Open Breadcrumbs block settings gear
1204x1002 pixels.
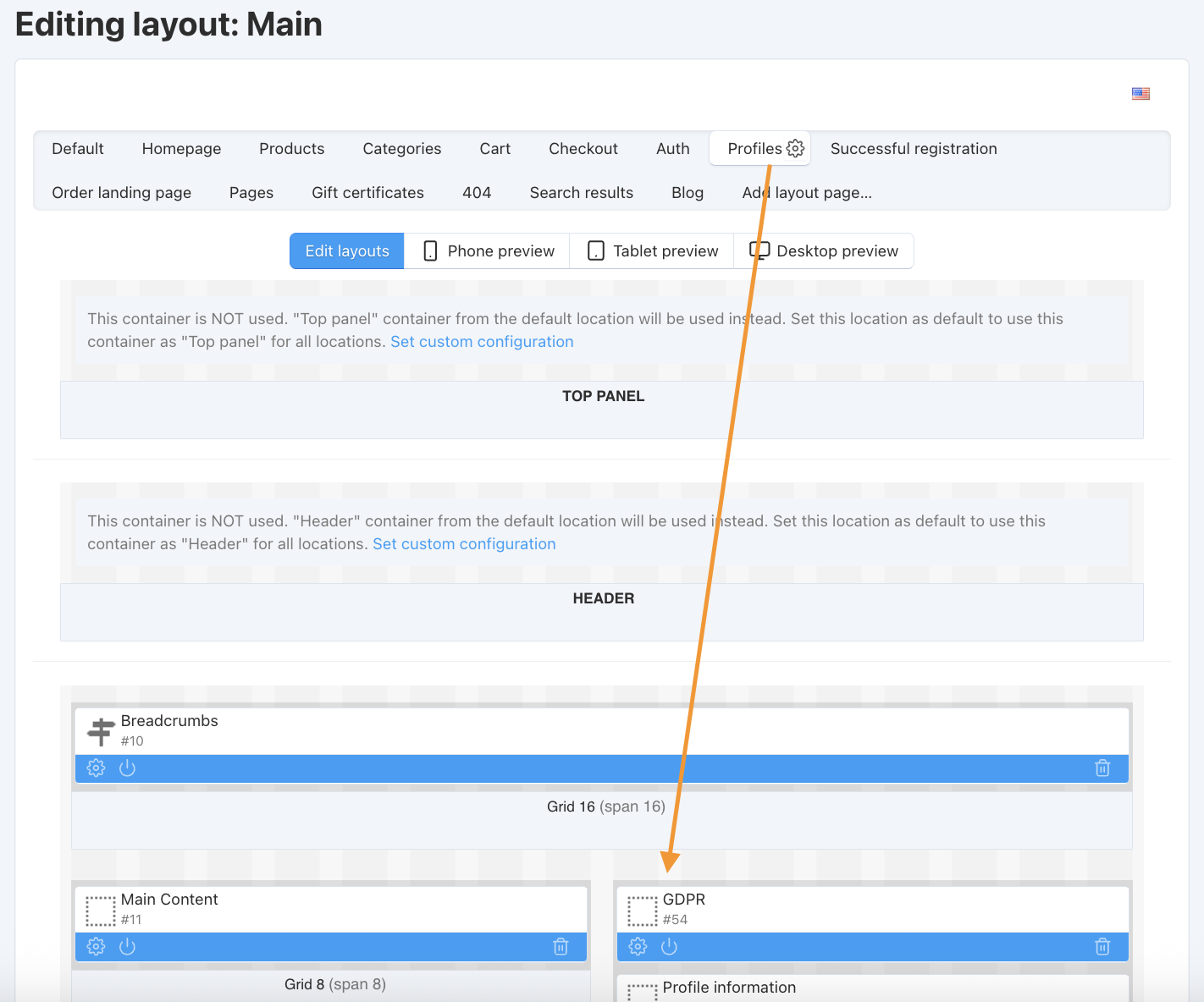click(x=97, y=768)
